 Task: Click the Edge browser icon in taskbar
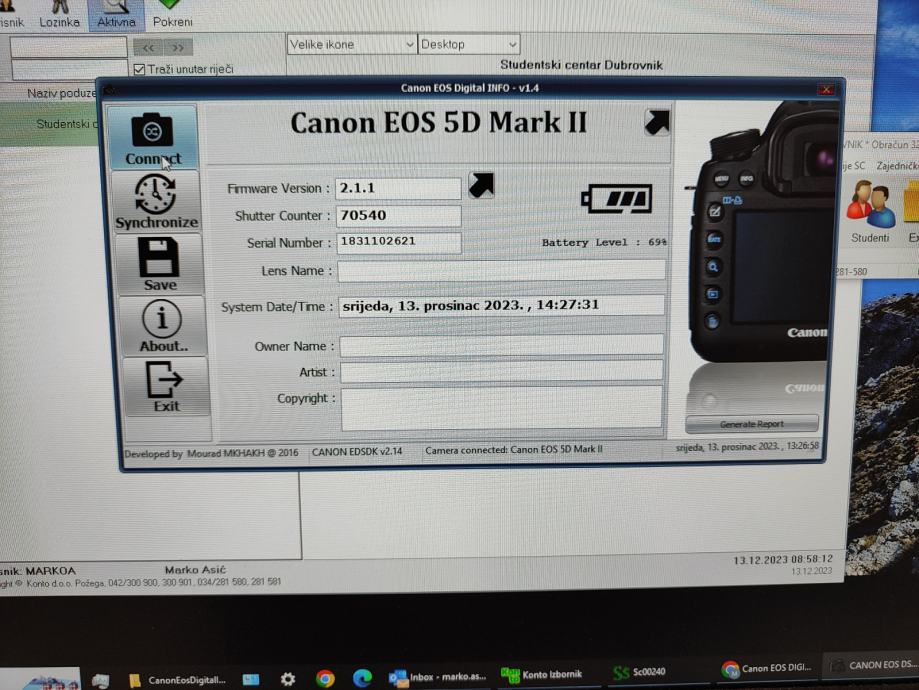point(362,678)
